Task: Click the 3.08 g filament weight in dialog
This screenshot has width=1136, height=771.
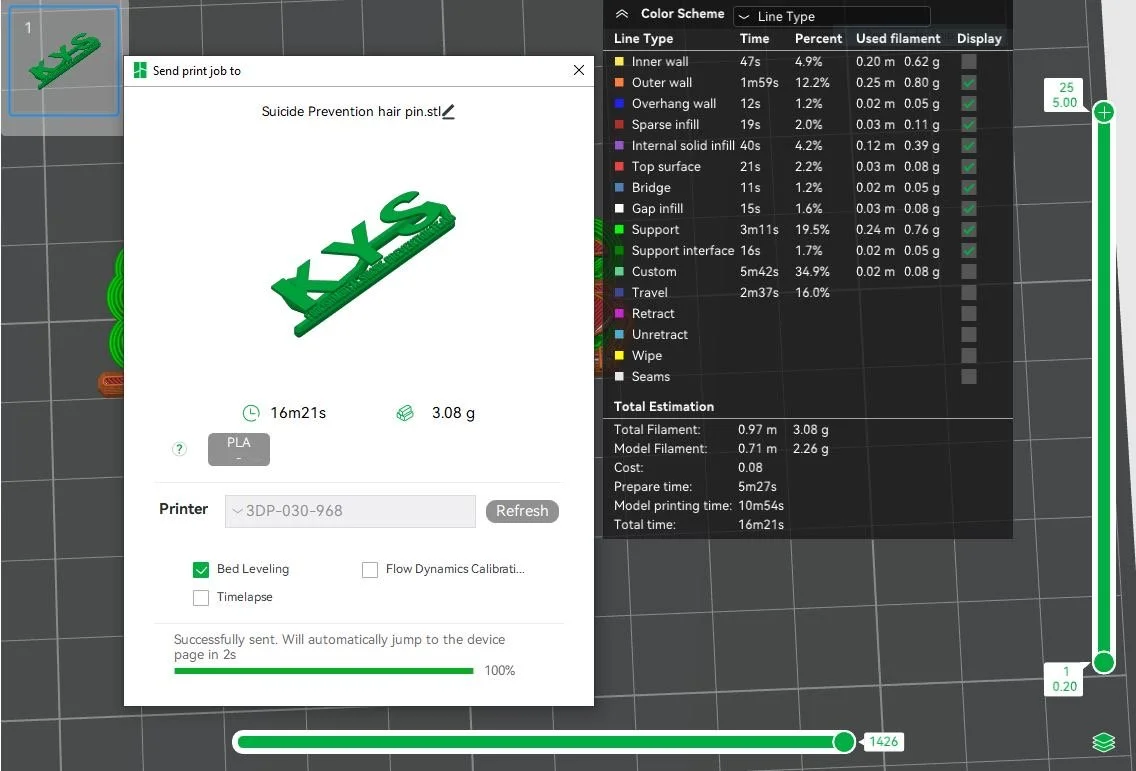Action: tap(454, 413)
